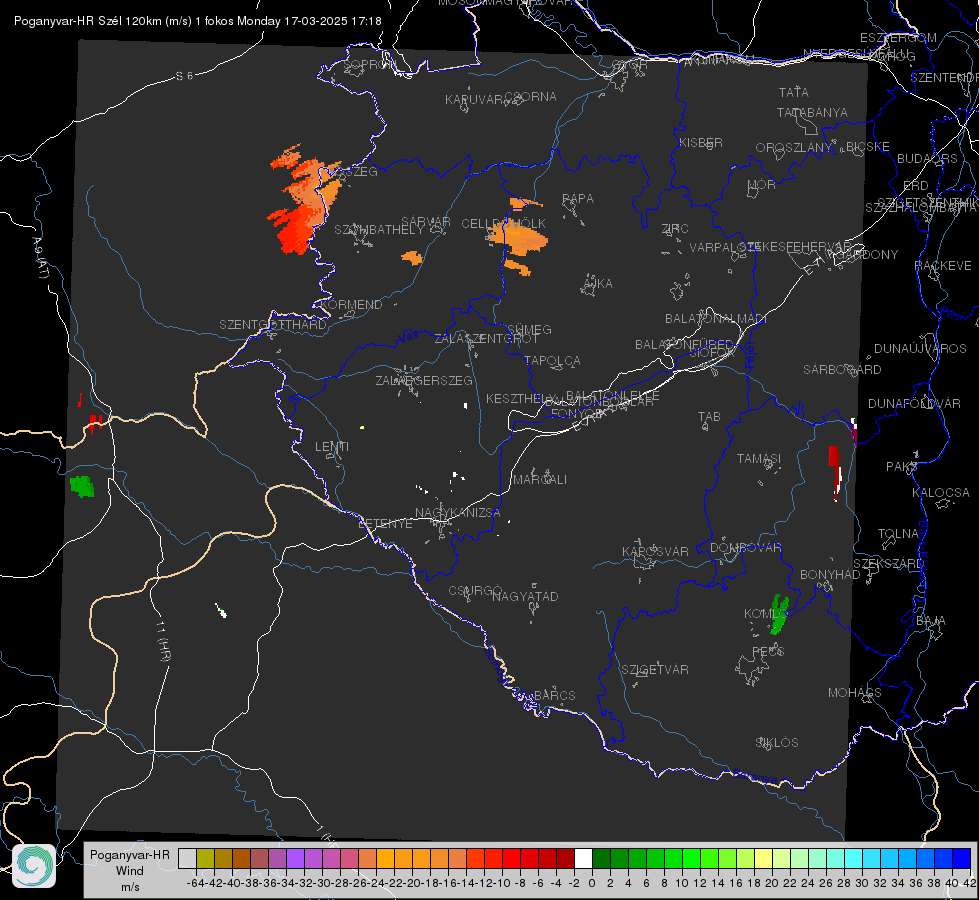Image resolution: width=979 pixels, height=900 pixels.
Task: Click the CSURGÓ city label
Action: tap(475, 591)
